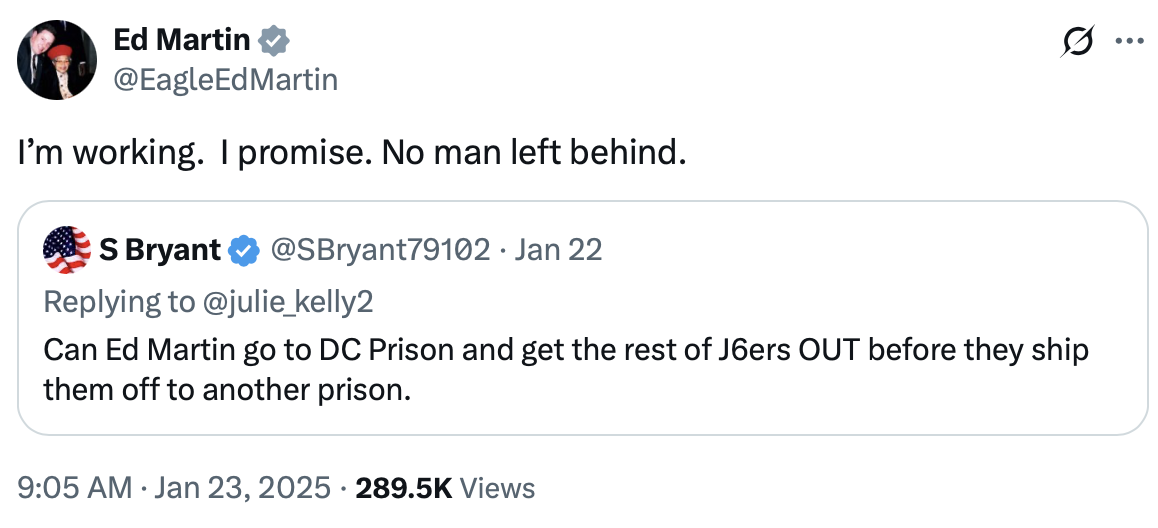Click the @EagleEdMartin handle
This screenshot has width=1158, height=528.
(x=225, y=79)
